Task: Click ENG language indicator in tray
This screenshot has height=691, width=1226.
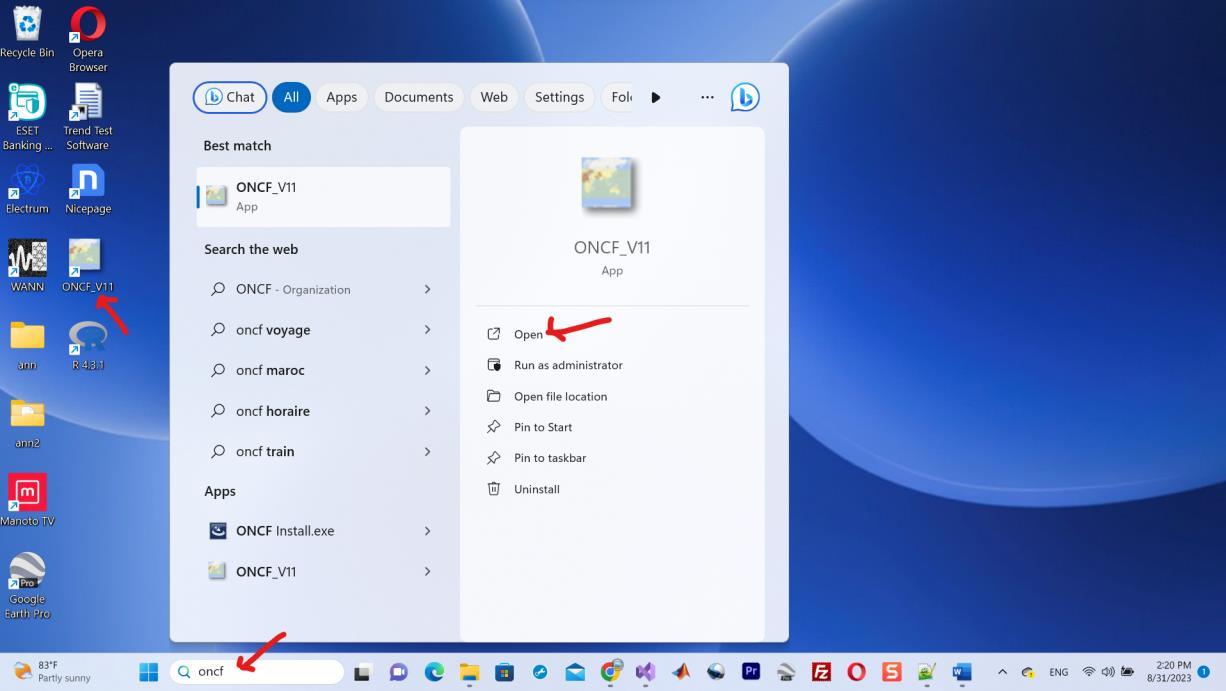Action: [x=1058, y=672]
